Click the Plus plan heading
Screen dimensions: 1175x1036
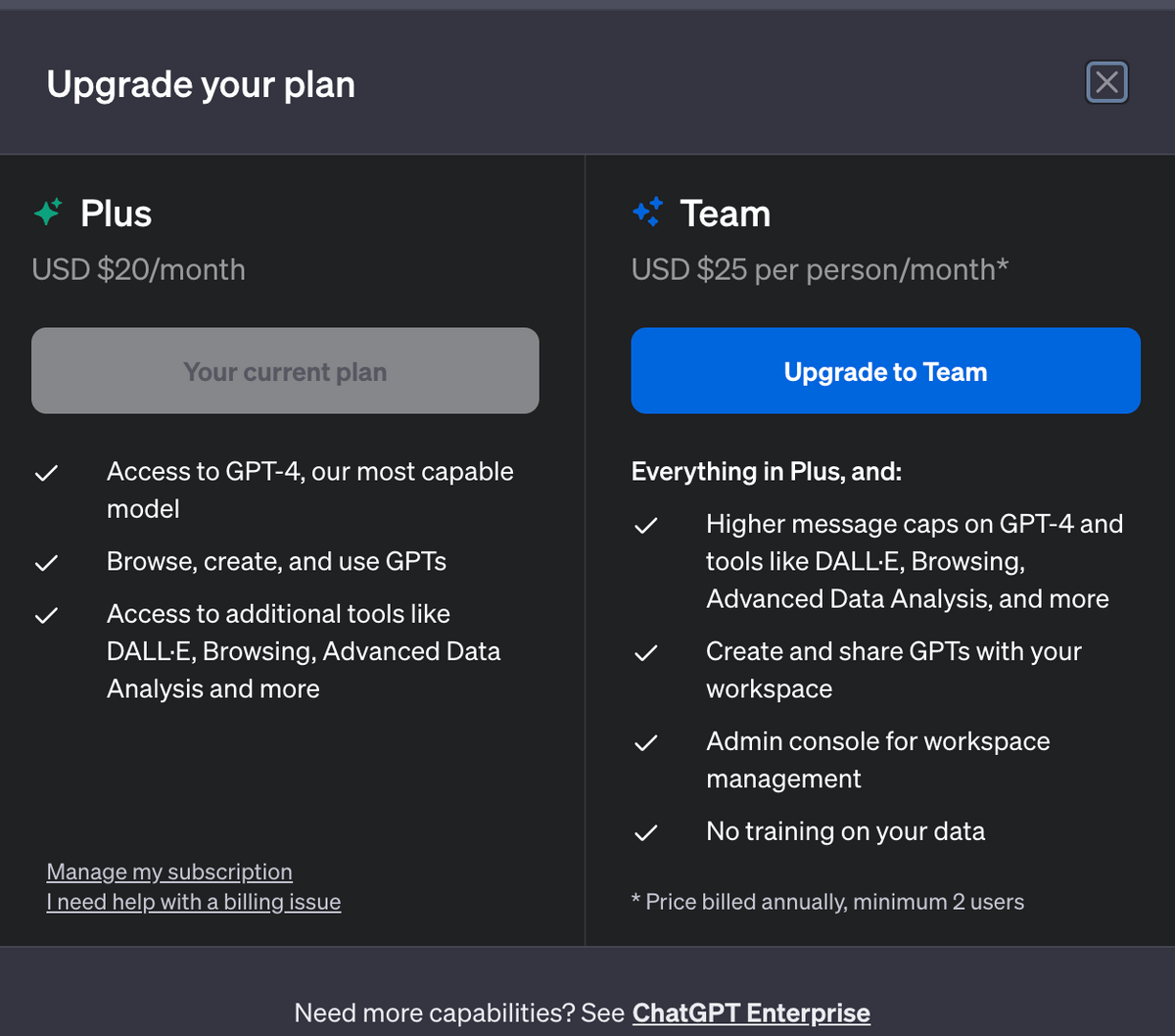[x=115, y=212]
